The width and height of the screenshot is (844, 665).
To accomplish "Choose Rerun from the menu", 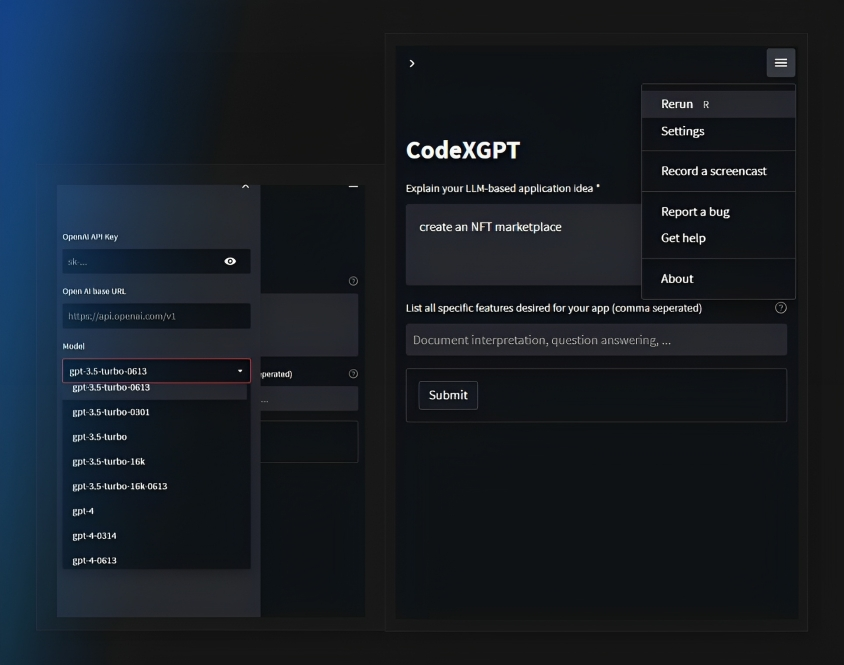I will coord(718,104).
